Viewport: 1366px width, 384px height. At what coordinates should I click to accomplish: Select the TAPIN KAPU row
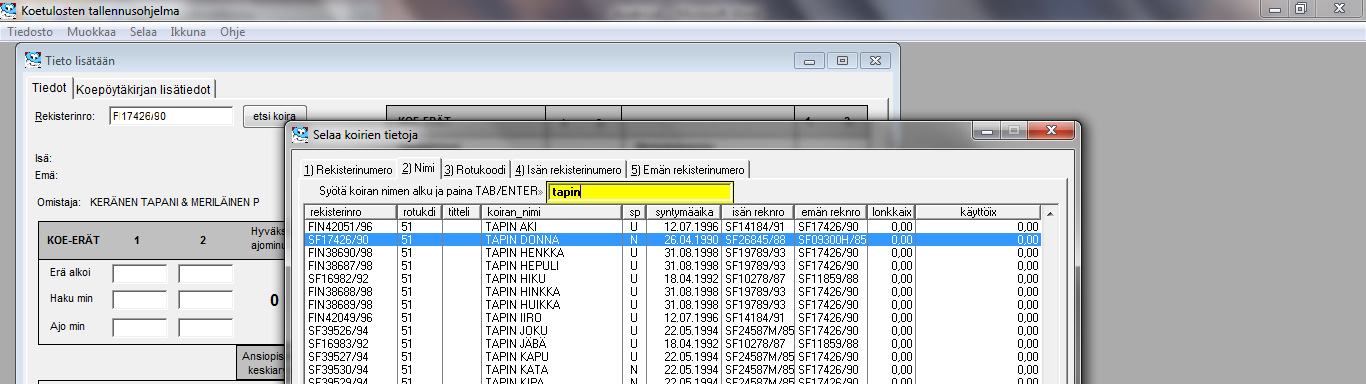pos(673,357)
